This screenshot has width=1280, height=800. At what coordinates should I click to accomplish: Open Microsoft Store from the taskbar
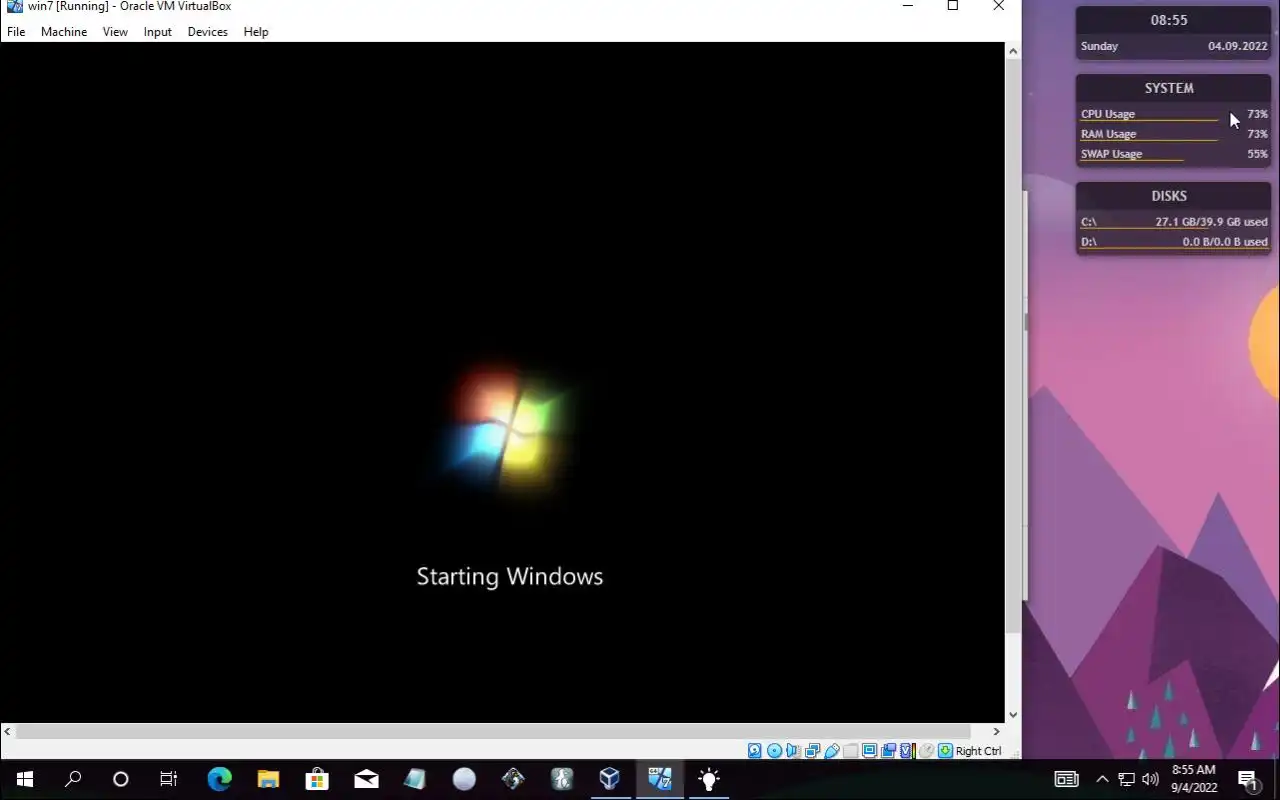317,779
